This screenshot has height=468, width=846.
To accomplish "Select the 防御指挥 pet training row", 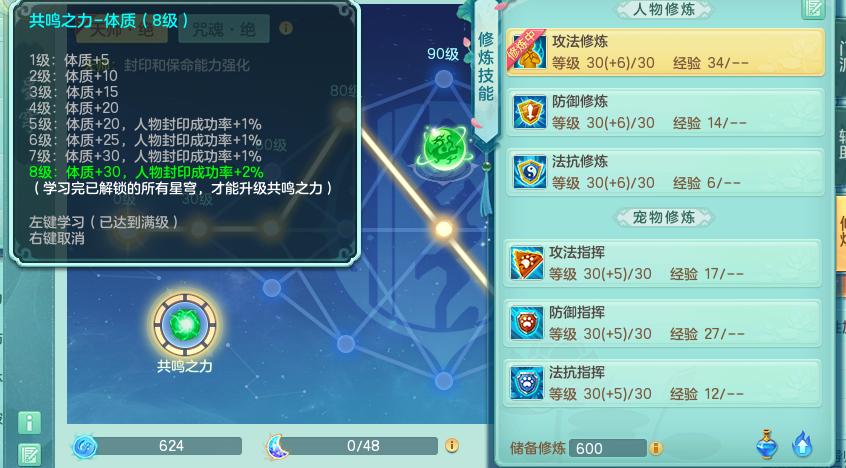I will pyautogui.click(x=662, y=323).
